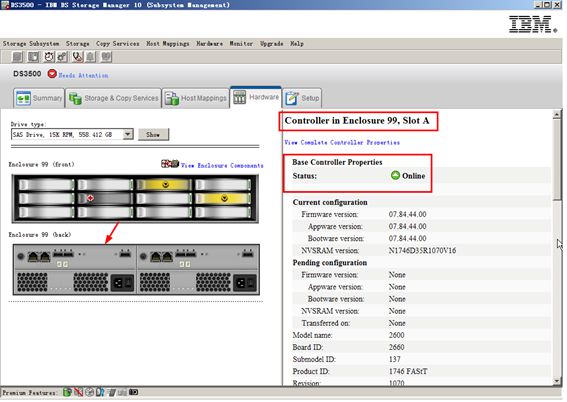Click the red Needs Attention status icon

tap(52, 74)
